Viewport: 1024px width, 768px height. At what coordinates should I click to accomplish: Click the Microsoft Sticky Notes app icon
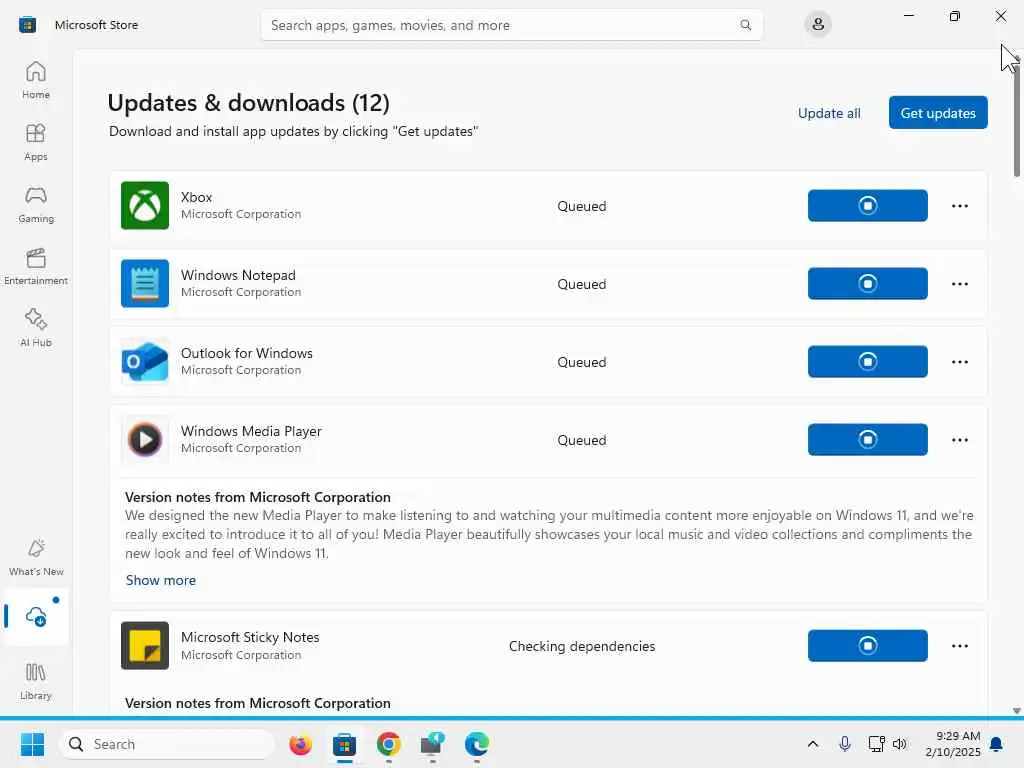click(145, 646)
